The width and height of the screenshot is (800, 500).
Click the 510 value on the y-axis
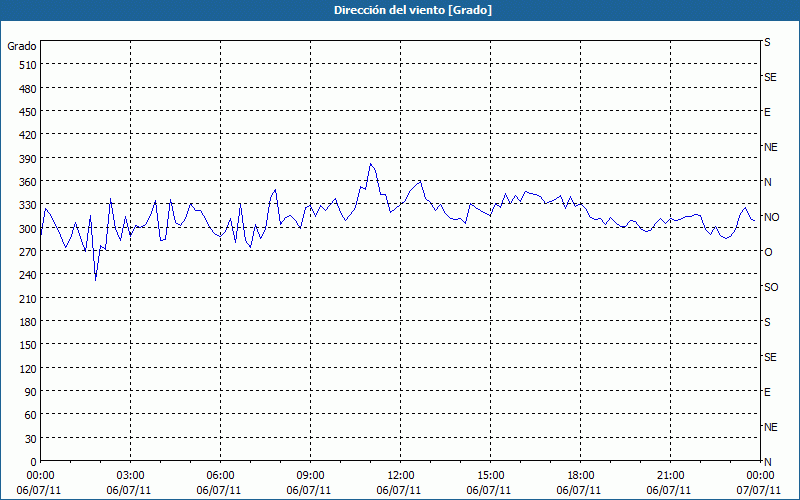pos(27,65)
